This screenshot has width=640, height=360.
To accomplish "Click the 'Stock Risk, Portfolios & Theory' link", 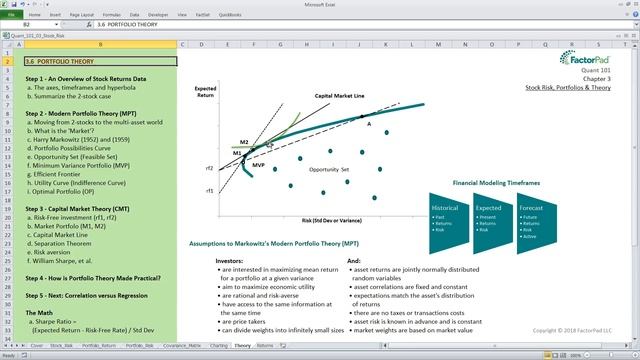I will pos(568,87).
